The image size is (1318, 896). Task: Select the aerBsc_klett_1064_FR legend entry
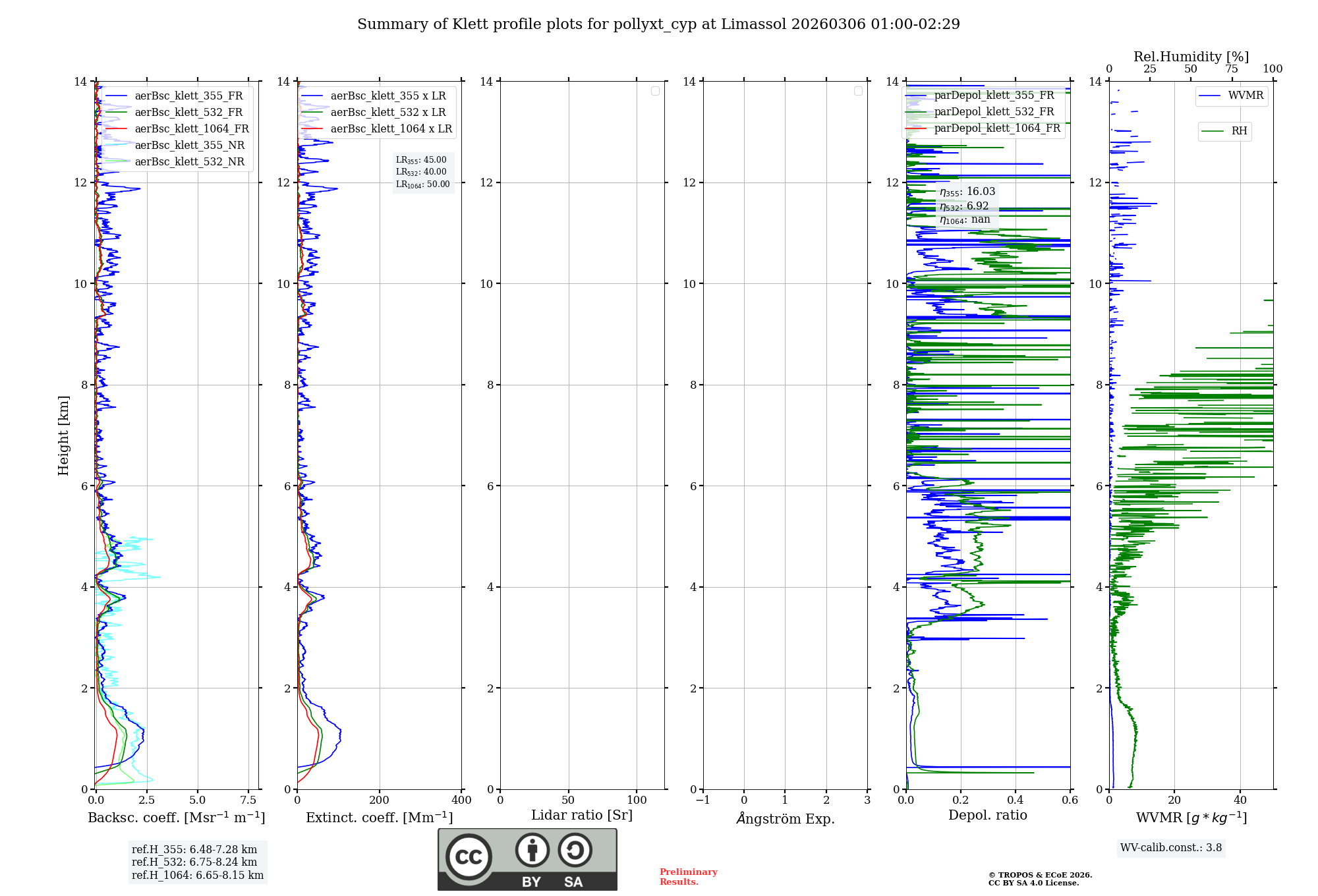coord(191,128)
